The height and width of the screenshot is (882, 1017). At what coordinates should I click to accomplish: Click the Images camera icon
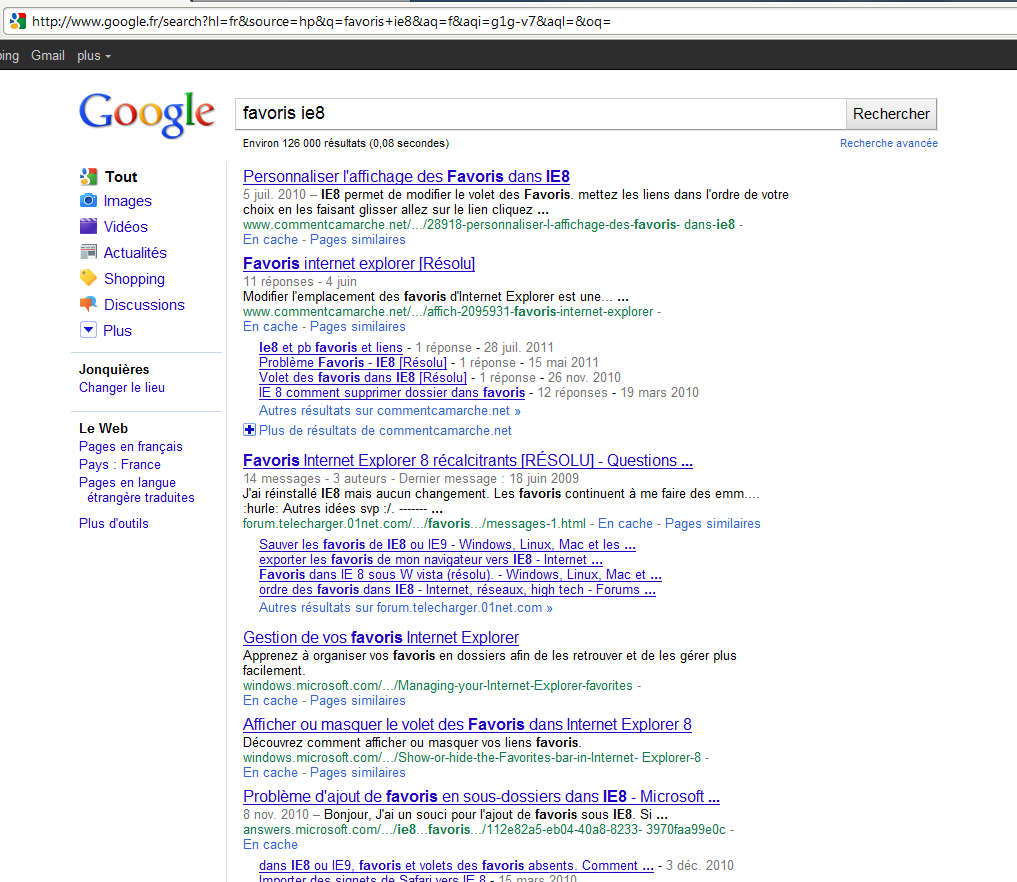point(88,200)
